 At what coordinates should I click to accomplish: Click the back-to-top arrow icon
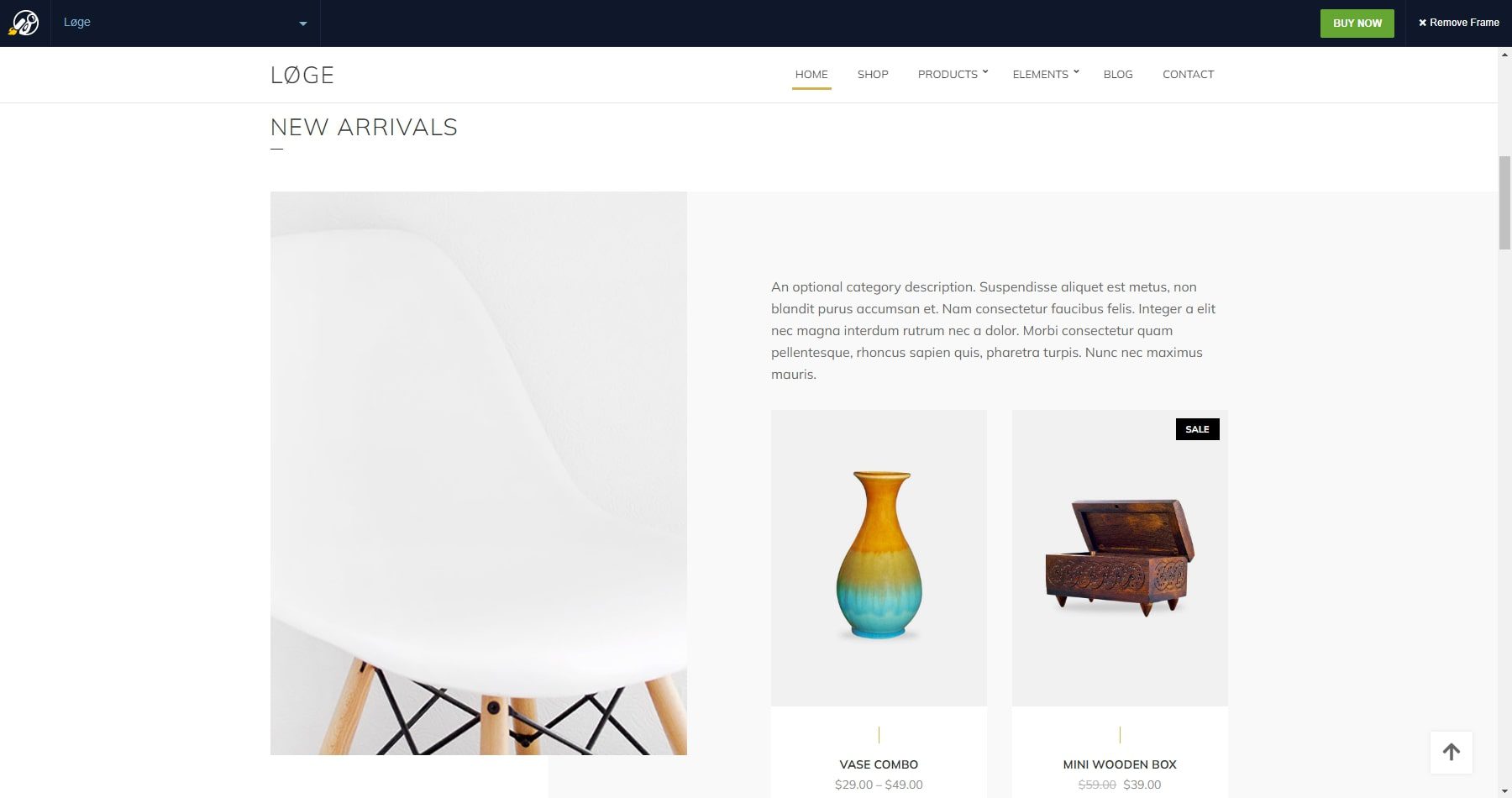(1452, 752)
